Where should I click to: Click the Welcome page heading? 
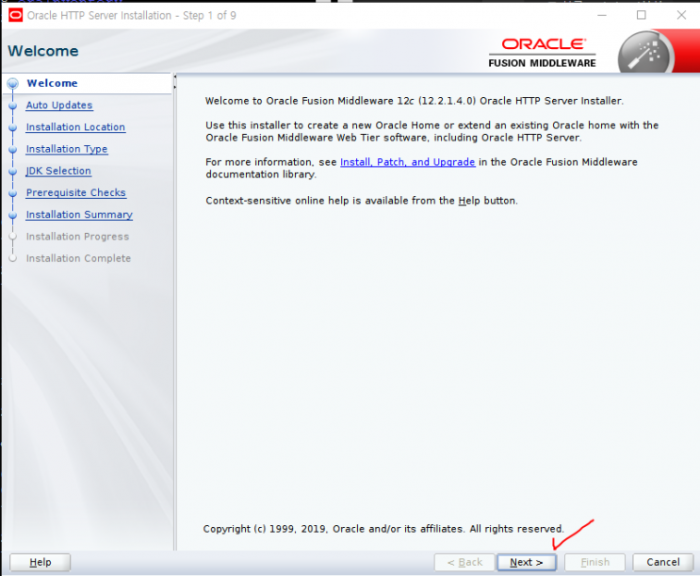coord(43,51)
